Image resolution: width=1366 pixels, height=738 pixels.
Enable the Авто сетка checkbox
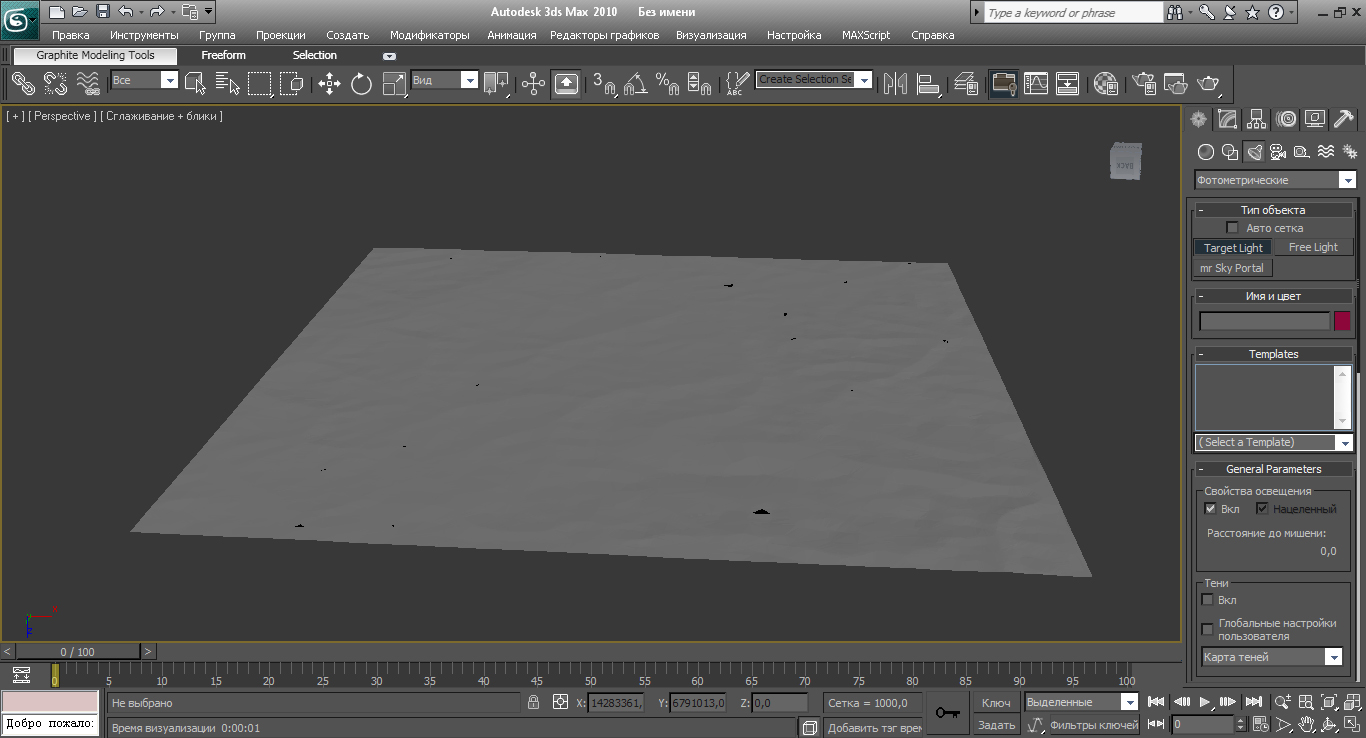pos(1232,228)
